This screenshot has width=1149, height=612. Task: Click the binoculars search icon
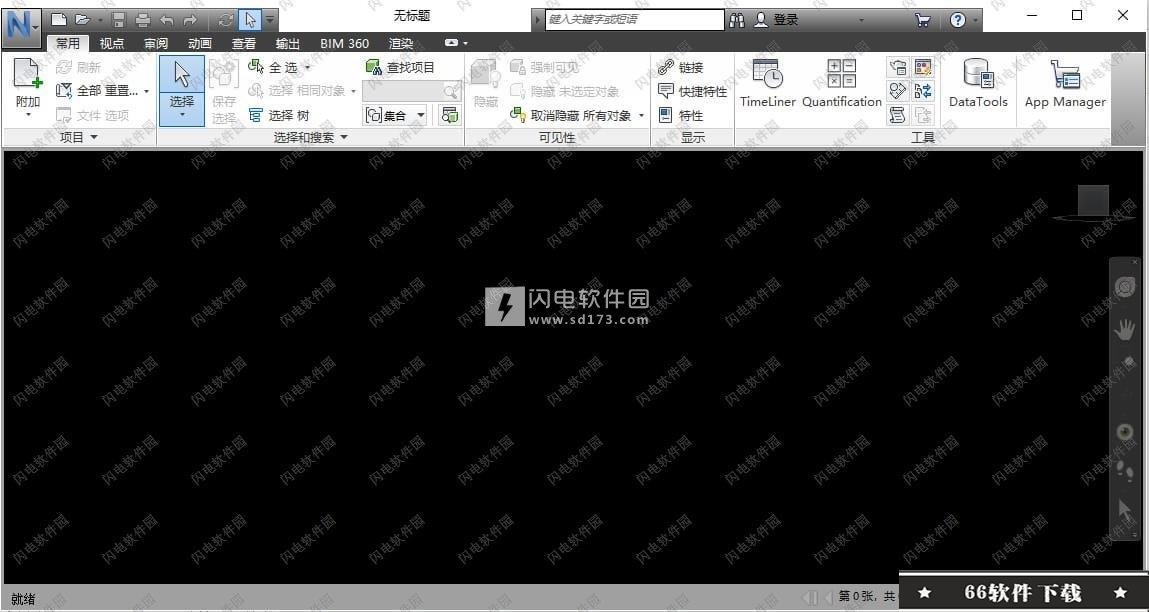pos(737,21)
